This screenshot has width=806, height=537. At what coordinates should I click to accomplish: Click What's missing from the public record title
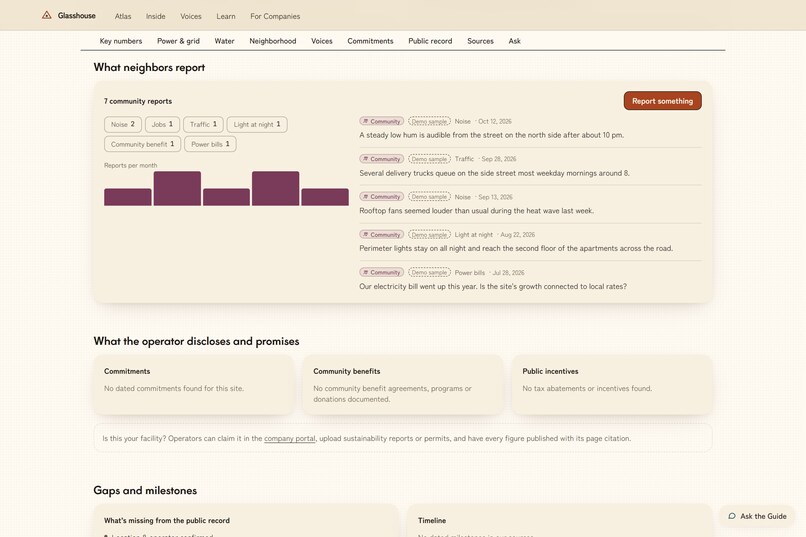point(167,521)
